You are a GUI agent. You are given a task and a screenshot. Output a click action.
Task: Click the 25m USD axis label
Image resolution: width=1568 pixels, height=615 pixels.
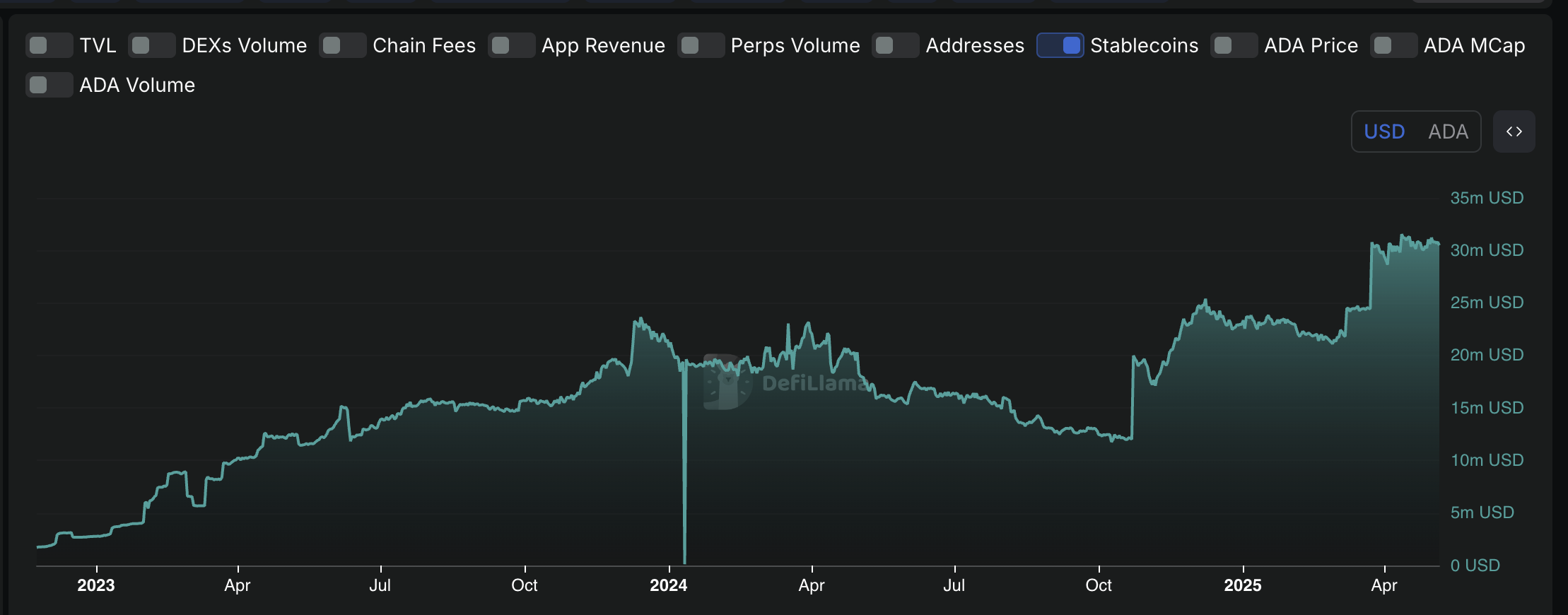click(x=1487, y=303)
